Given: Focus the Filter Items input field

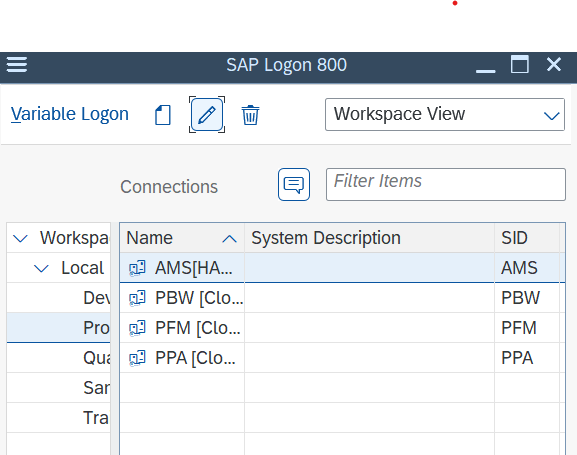Looking at the screenshot, I should [446, 184].
